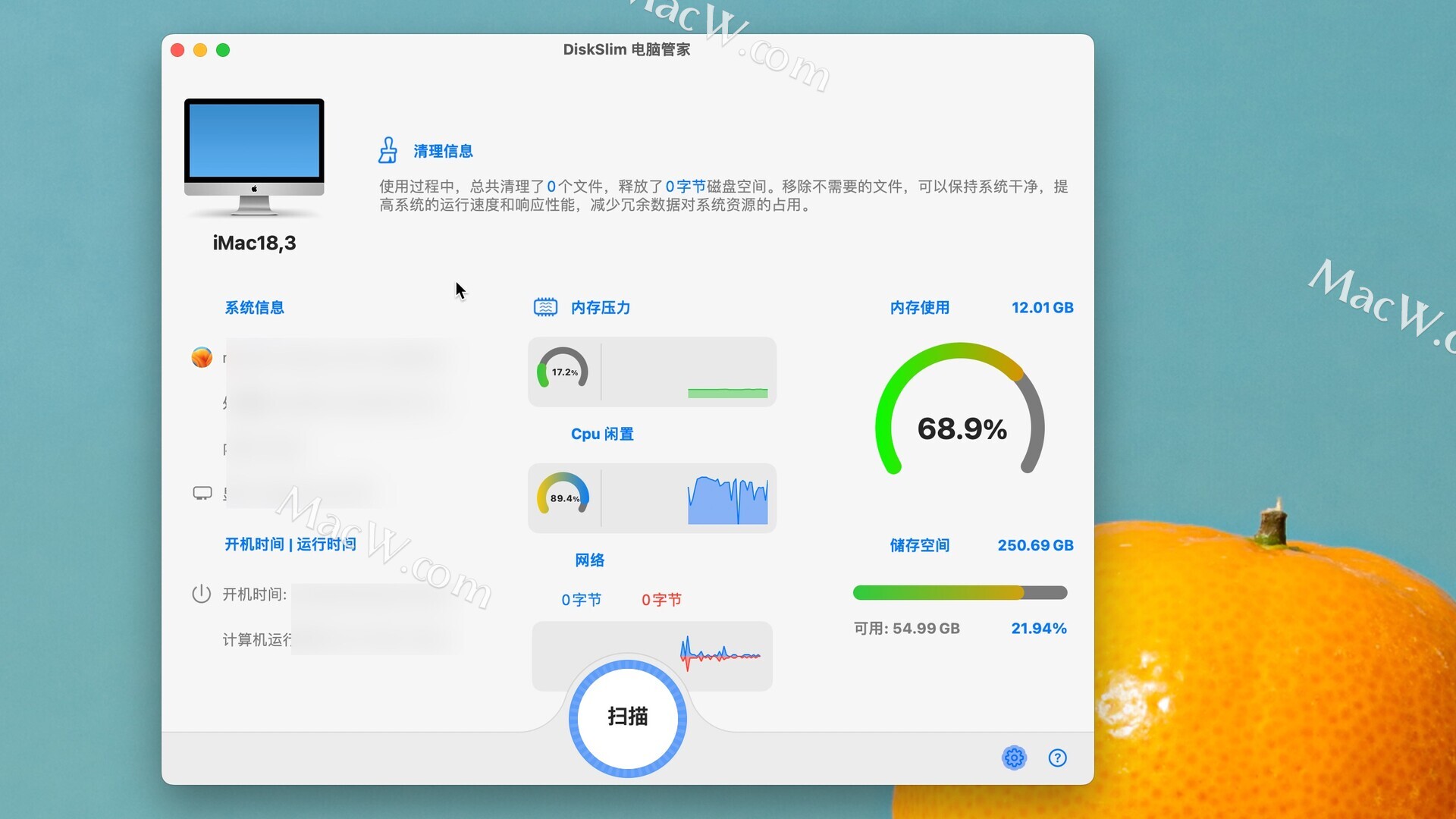Viewport: 1456px width, 819px height.
Task: Click the 储存空间 label
Action: click(x=919, y=545)
